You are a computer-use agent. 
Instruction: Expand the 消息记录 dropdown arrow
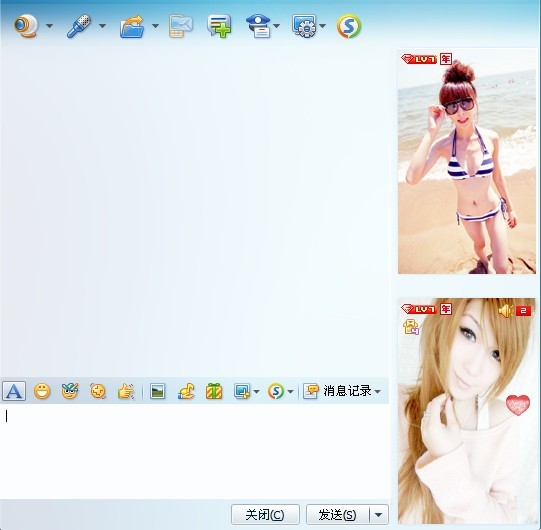(x=377, y=392)
